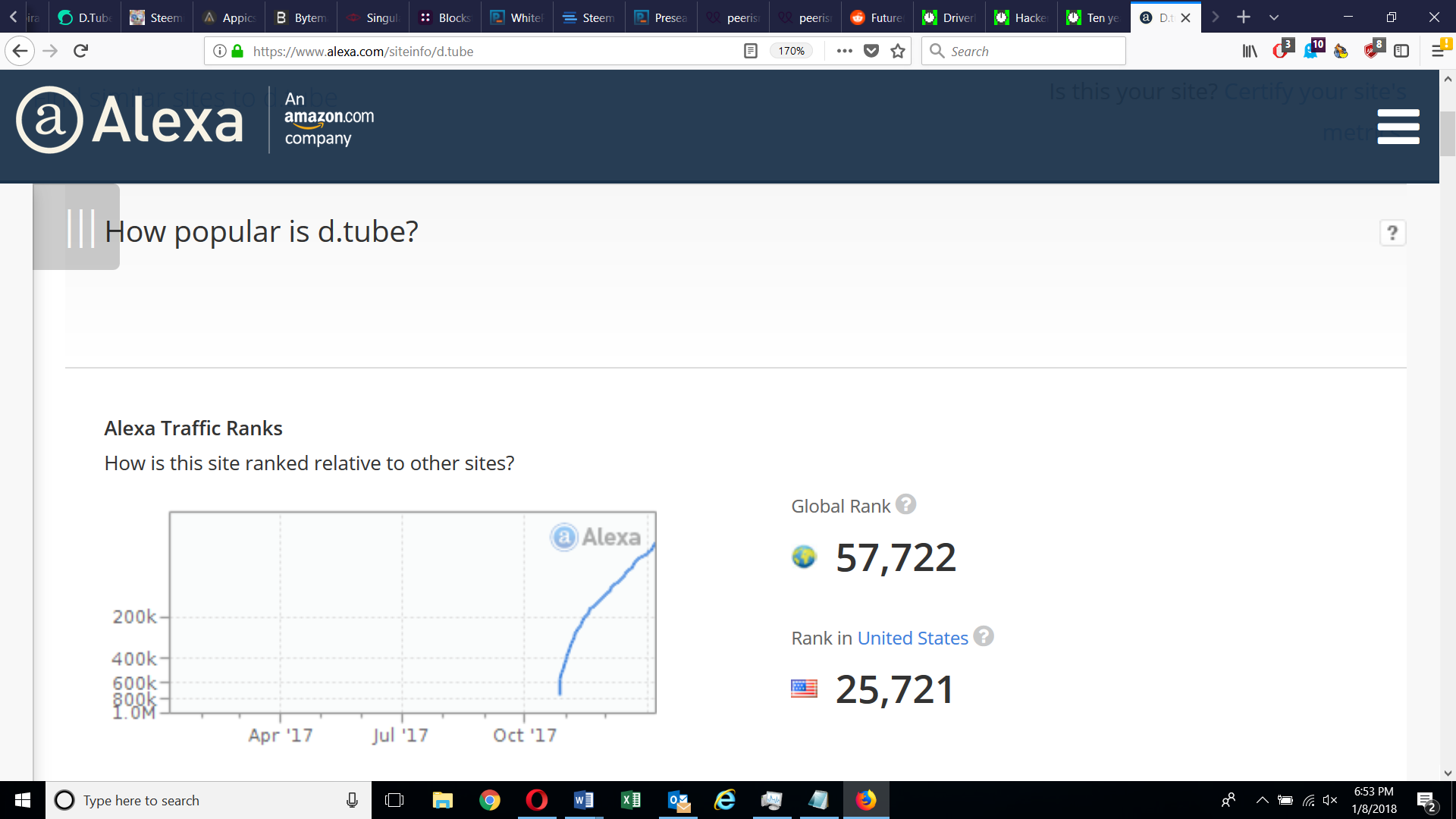Switch to Excel on taskbar
The image size is (1456, 819).
point(631,800)
